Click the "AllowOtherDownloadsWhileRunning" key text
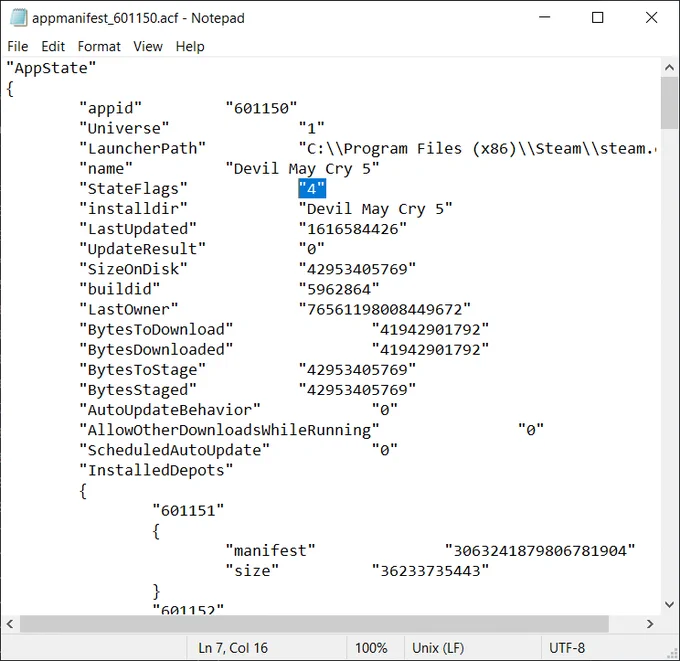Screen dimensions: 680x661 pos(229,430)
